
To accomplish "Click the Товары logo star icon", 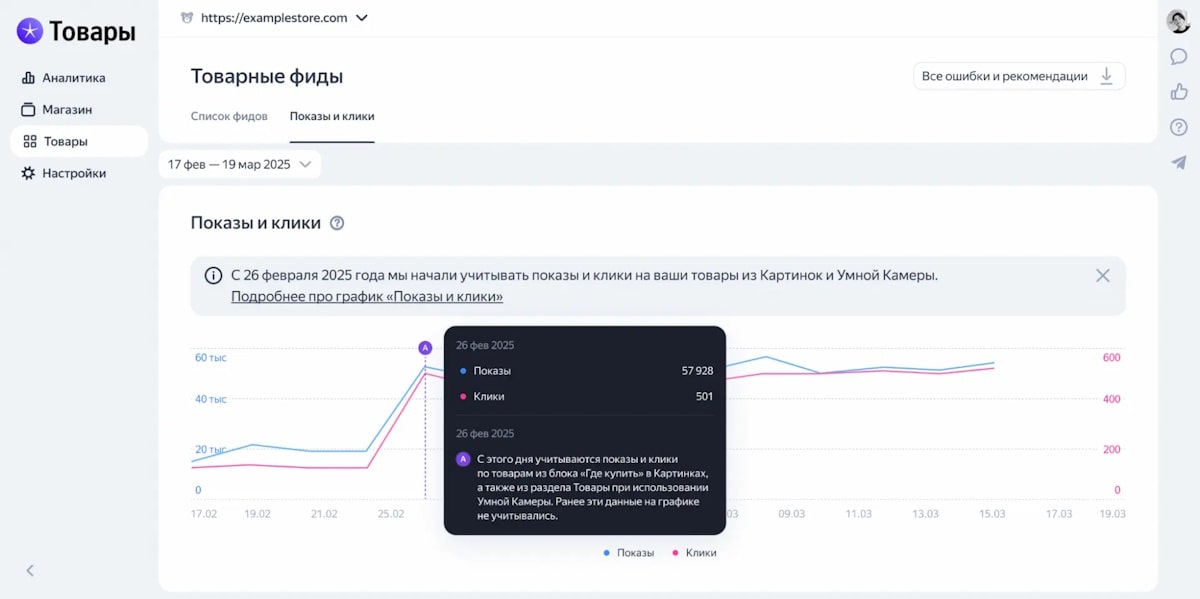I will point(30,32).
